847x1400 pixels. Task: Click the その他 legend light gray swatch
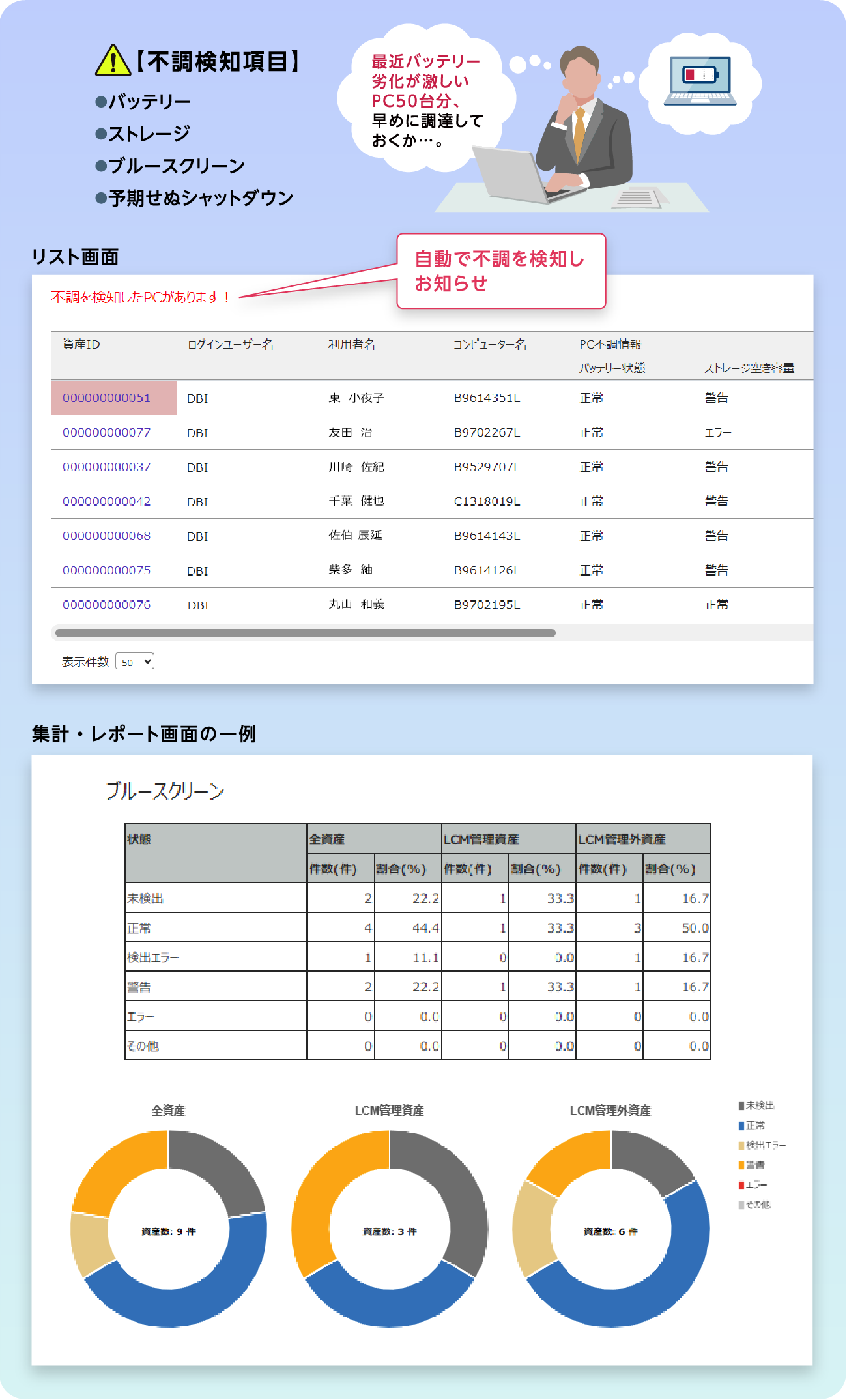[x=741, y=1204]
